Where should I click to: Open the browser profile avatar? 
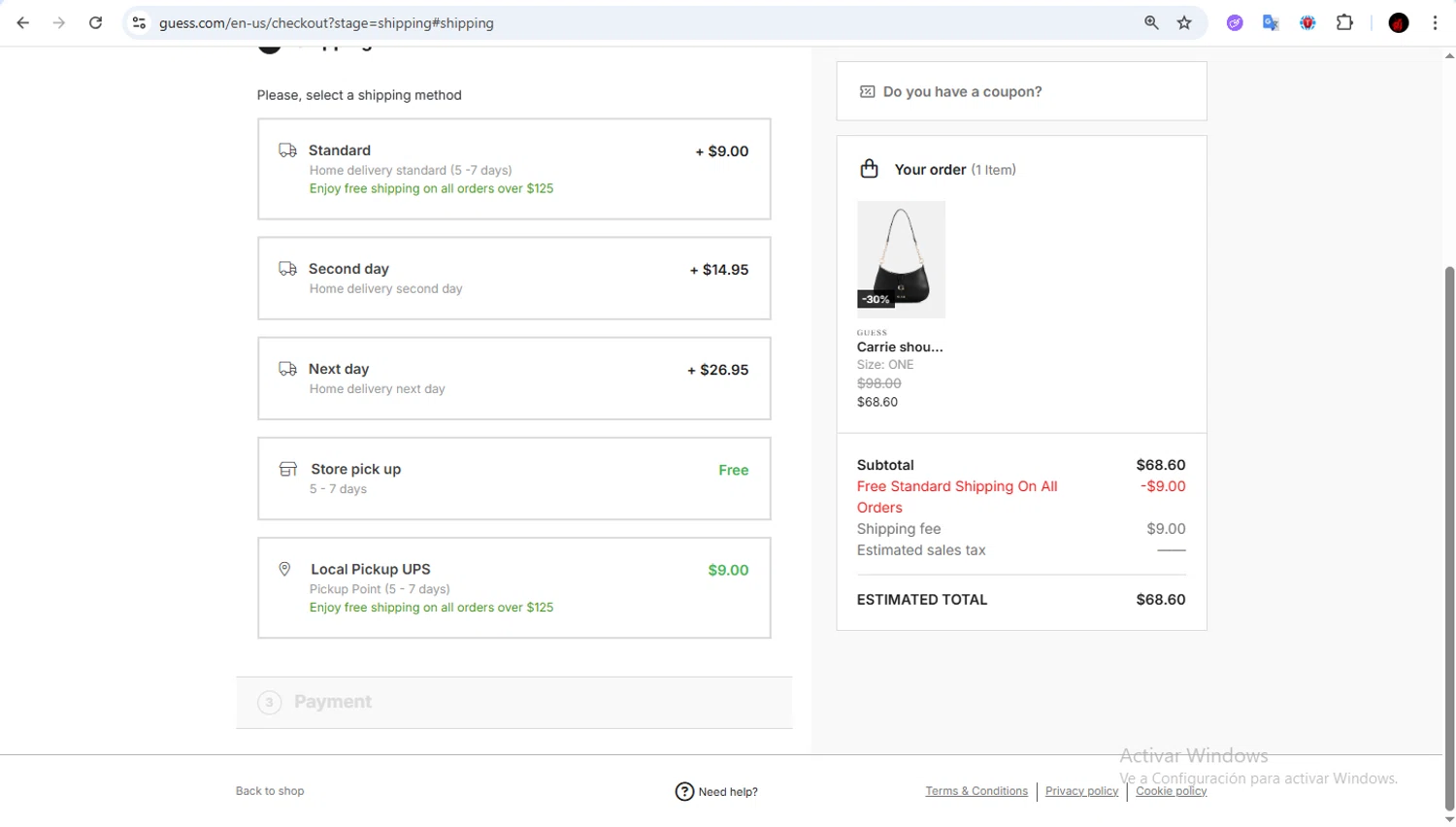pos(1399,22)
